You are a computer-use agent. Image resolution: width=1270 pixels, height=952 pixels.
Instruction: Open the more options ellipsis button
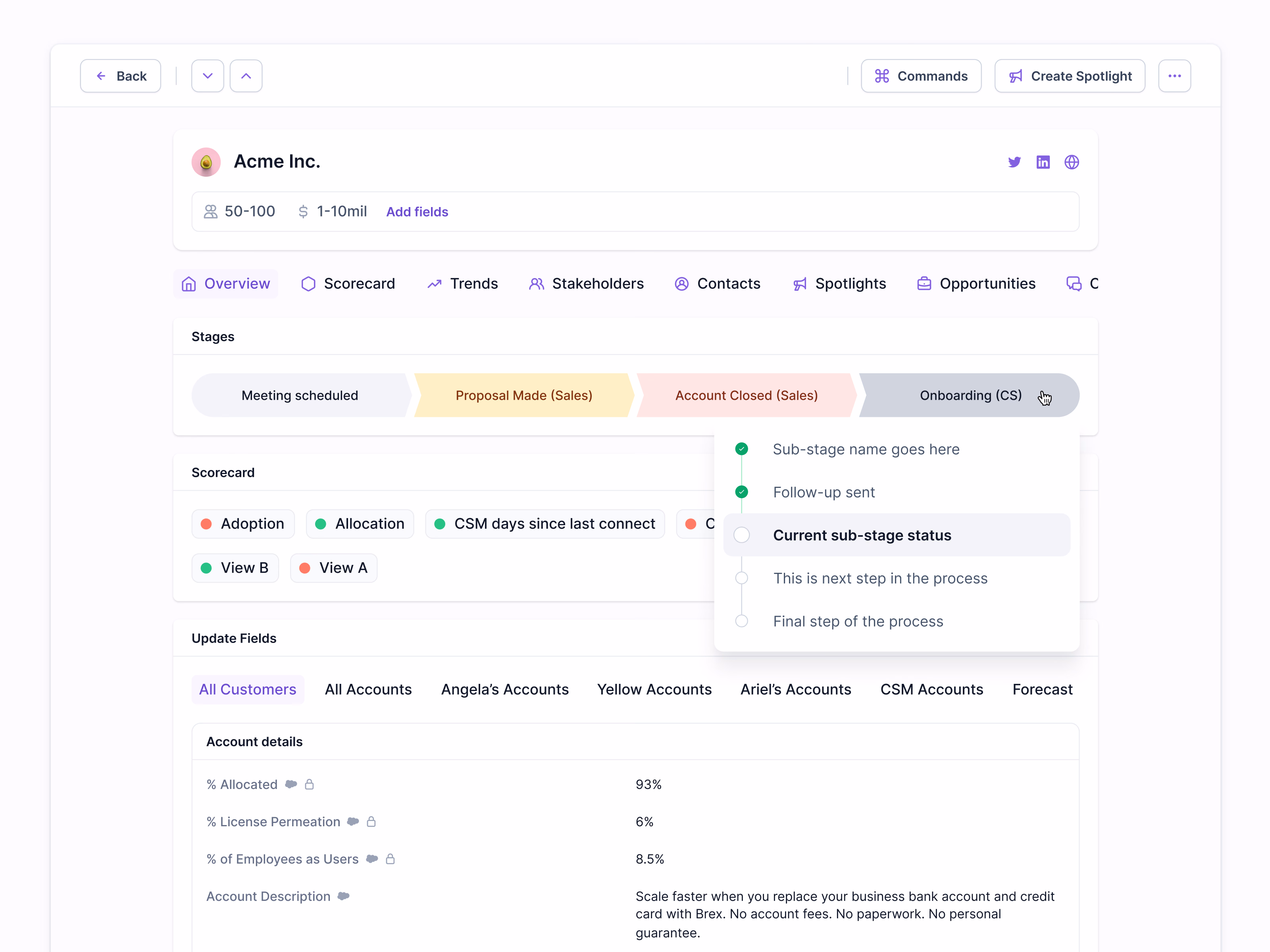[1174, 76]
